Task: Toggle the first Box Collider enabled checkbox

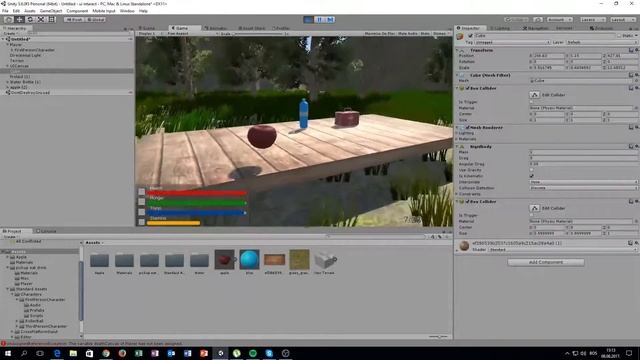Action: point(468,88)
